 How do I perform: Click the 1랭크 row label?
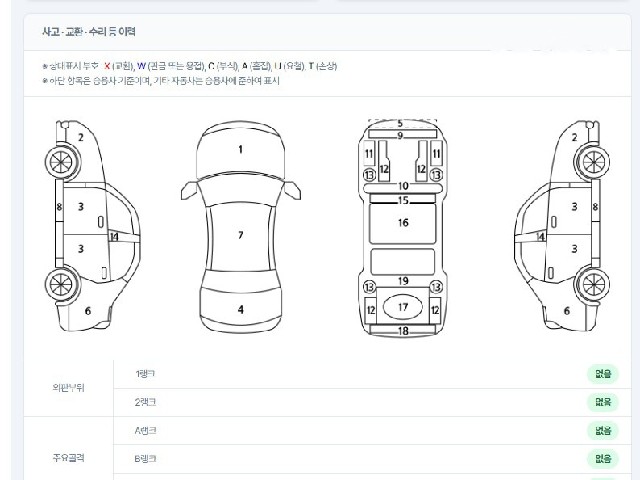click(x=145, y=374)
